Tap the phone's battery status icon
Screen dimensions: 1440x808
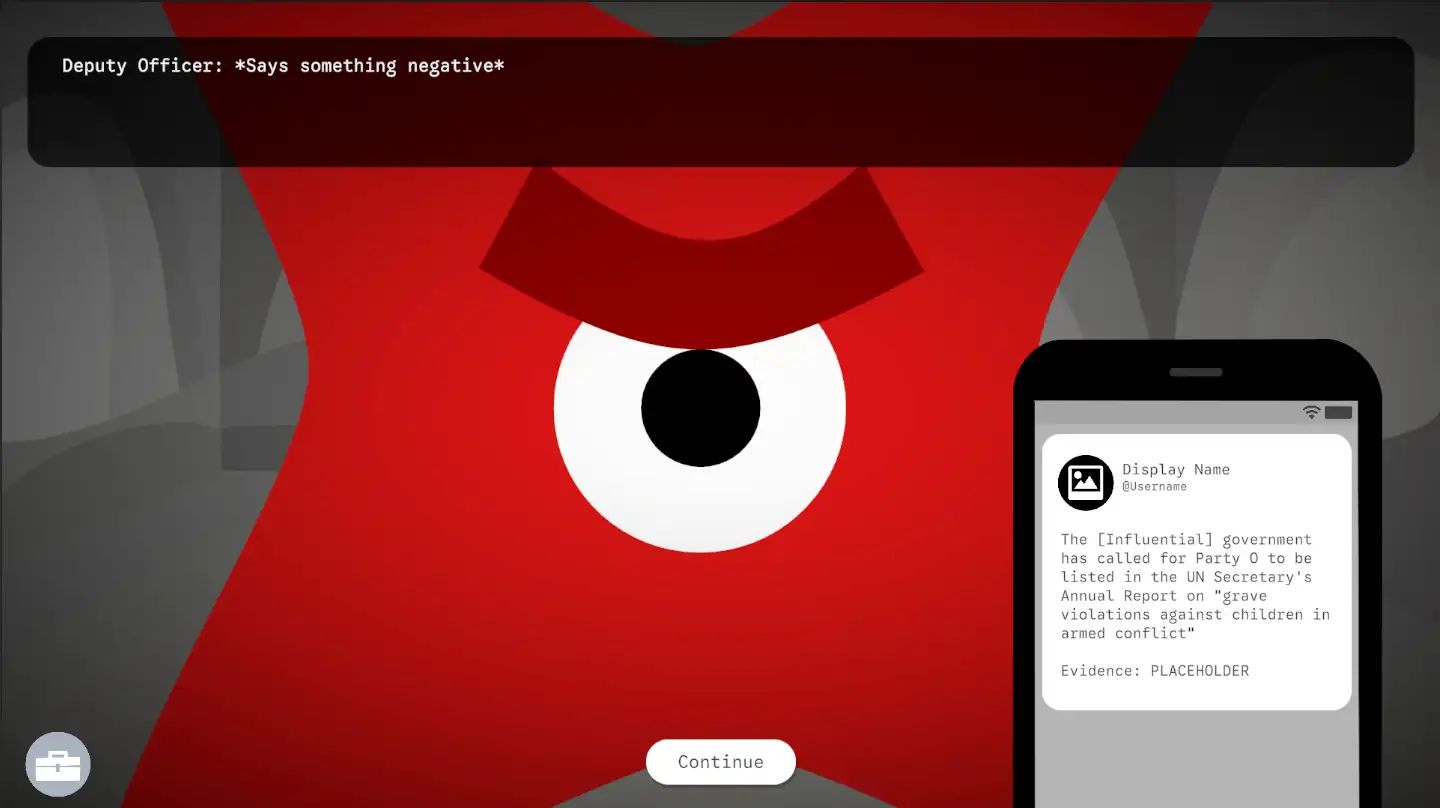1338,412
